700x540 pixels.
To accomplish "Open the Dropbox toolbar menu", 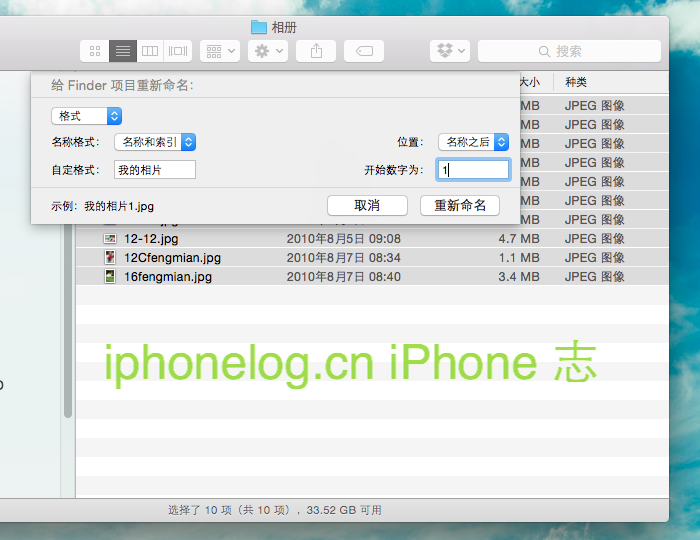I will point(450,51).
